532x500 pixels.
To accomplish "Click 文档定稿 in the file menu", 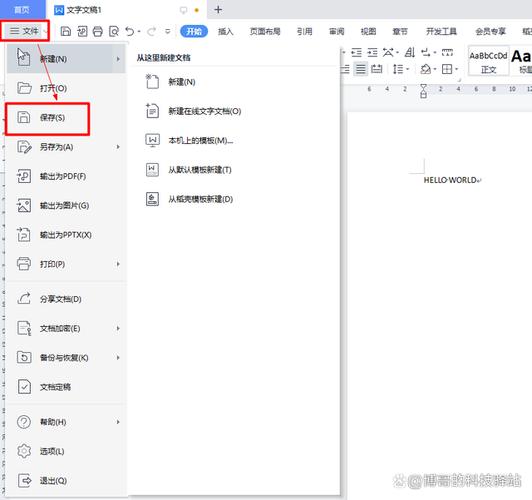I will point(66,387).
